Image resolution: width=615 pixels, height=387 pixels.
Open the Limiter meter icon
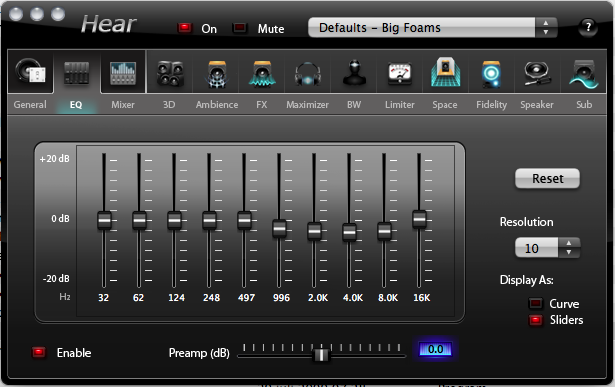[399, 74]
